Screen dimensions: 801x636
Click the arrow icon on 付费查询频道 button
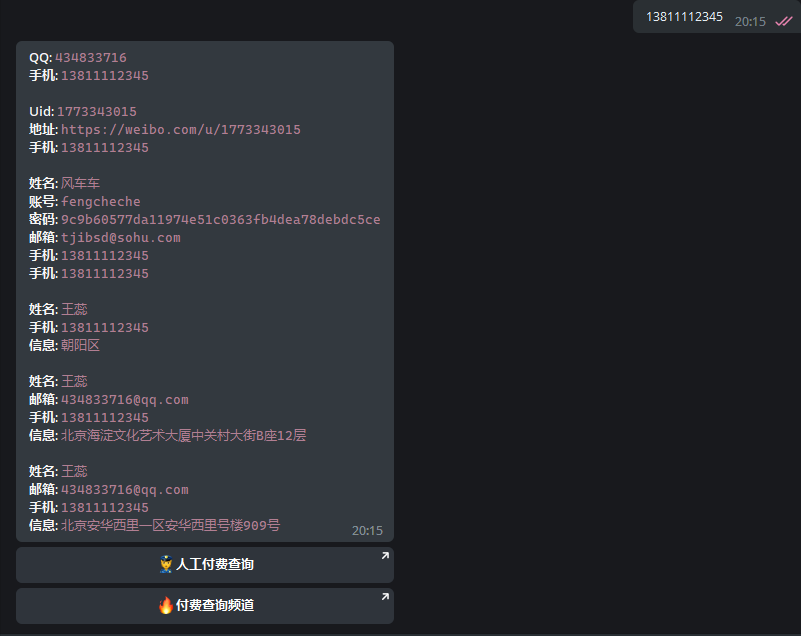384,597
